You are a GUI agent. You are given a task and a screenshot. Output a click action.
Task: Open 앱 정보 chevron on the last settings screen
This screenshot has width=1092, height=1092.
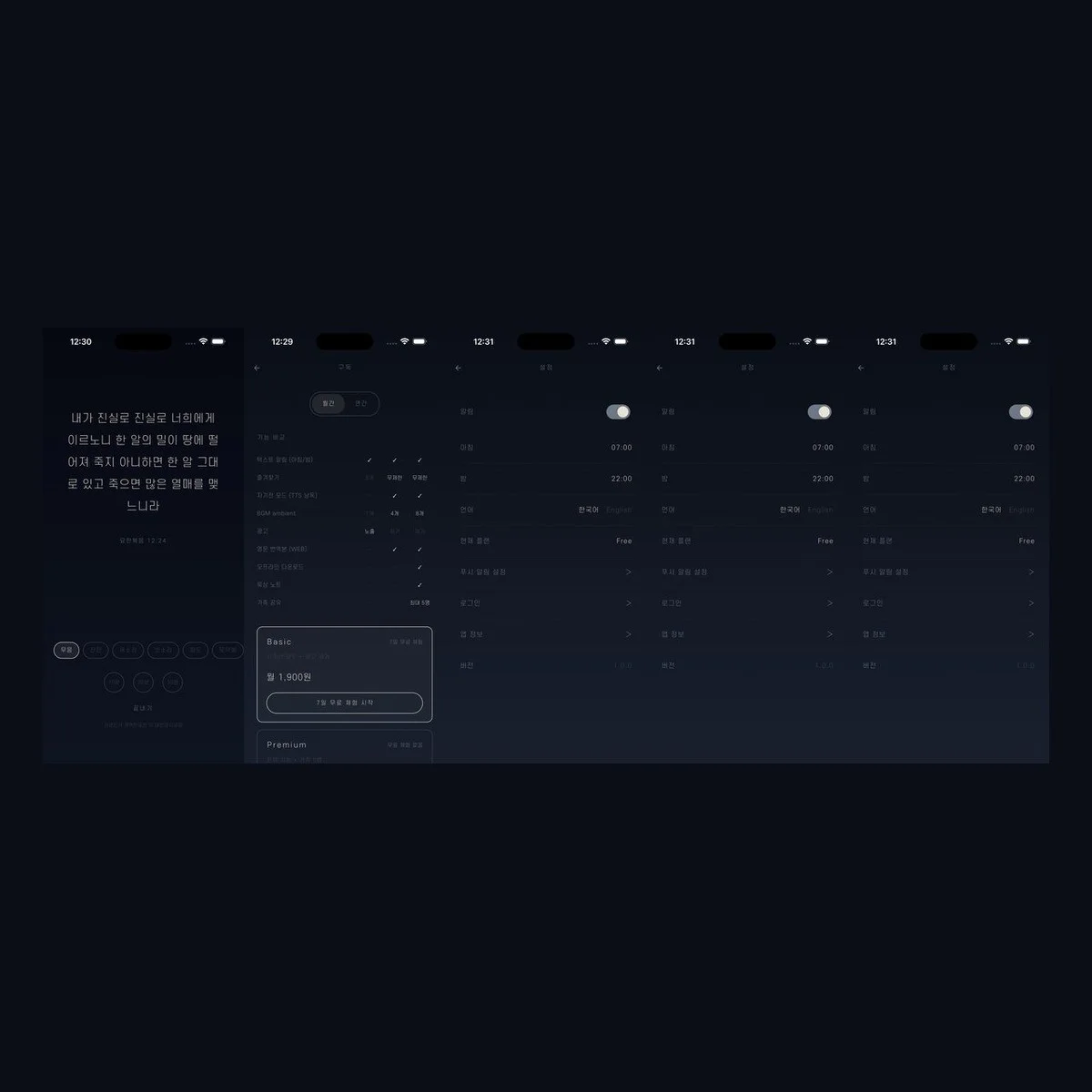pos(1030,634)
